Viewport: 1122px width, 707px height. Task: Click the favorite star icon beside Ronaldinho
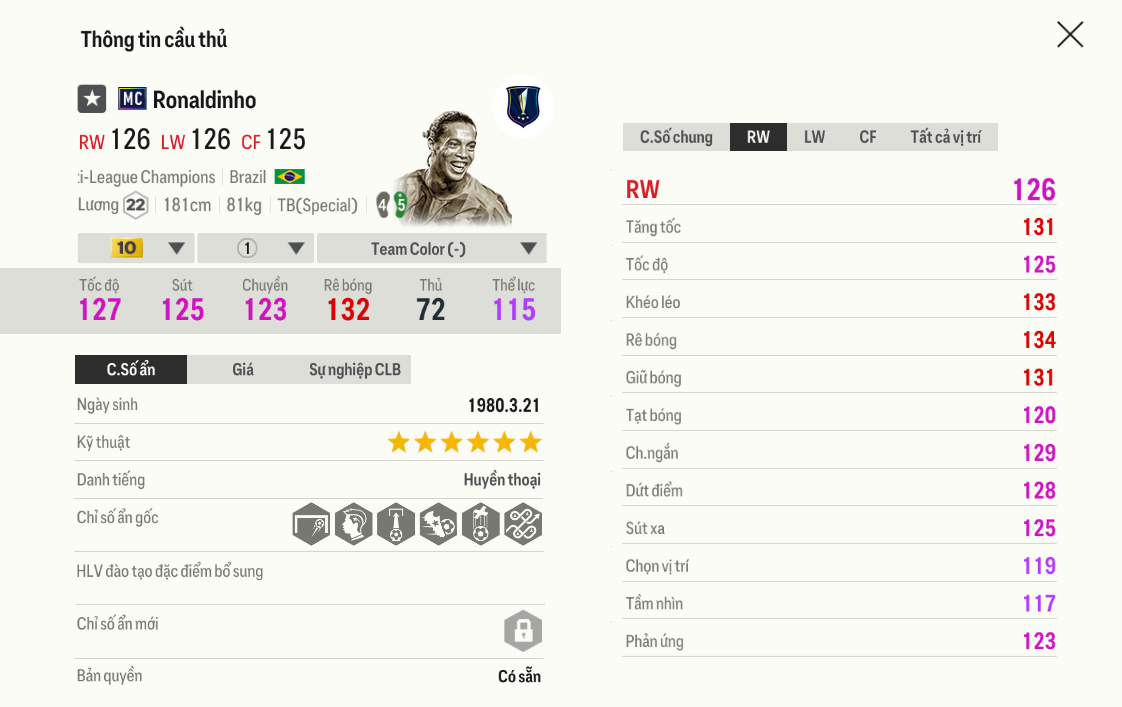91,98
